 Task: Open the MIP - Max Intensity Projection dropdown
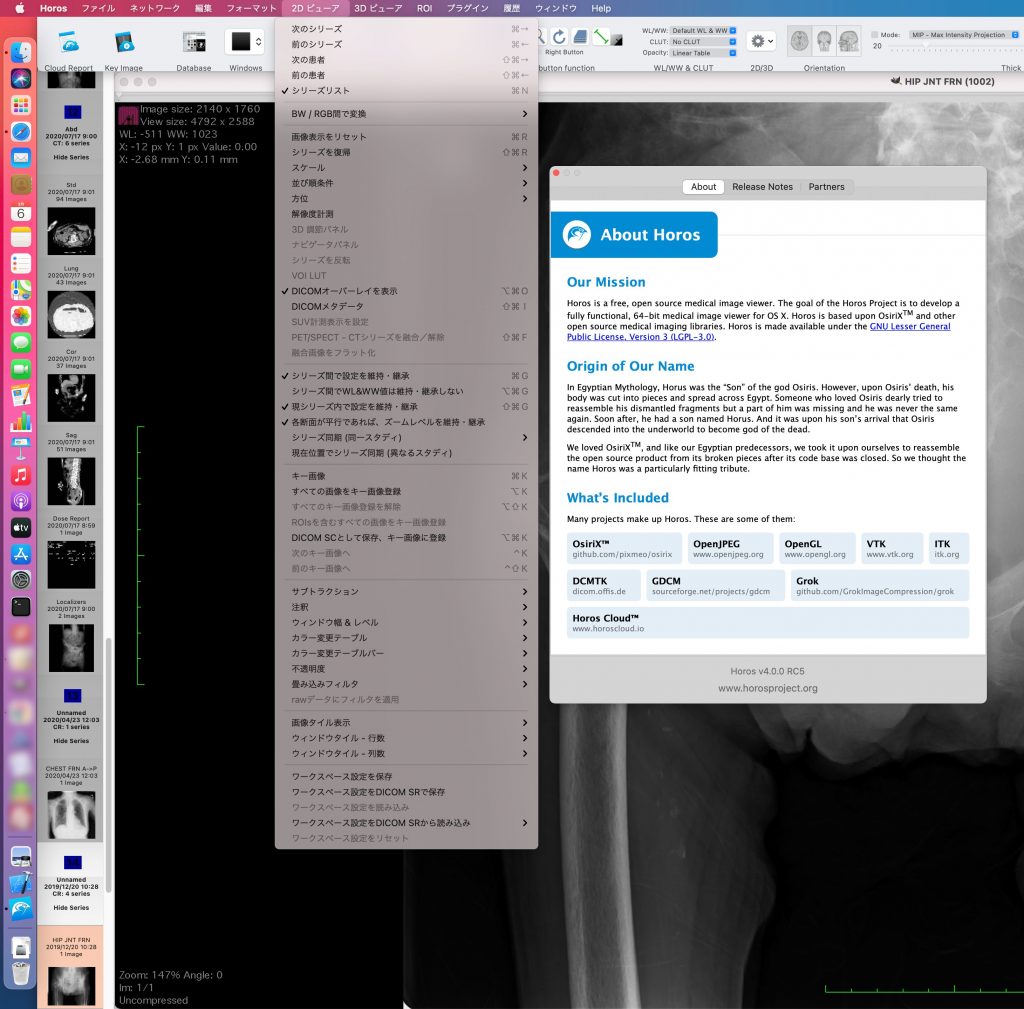tap(964, 35)
